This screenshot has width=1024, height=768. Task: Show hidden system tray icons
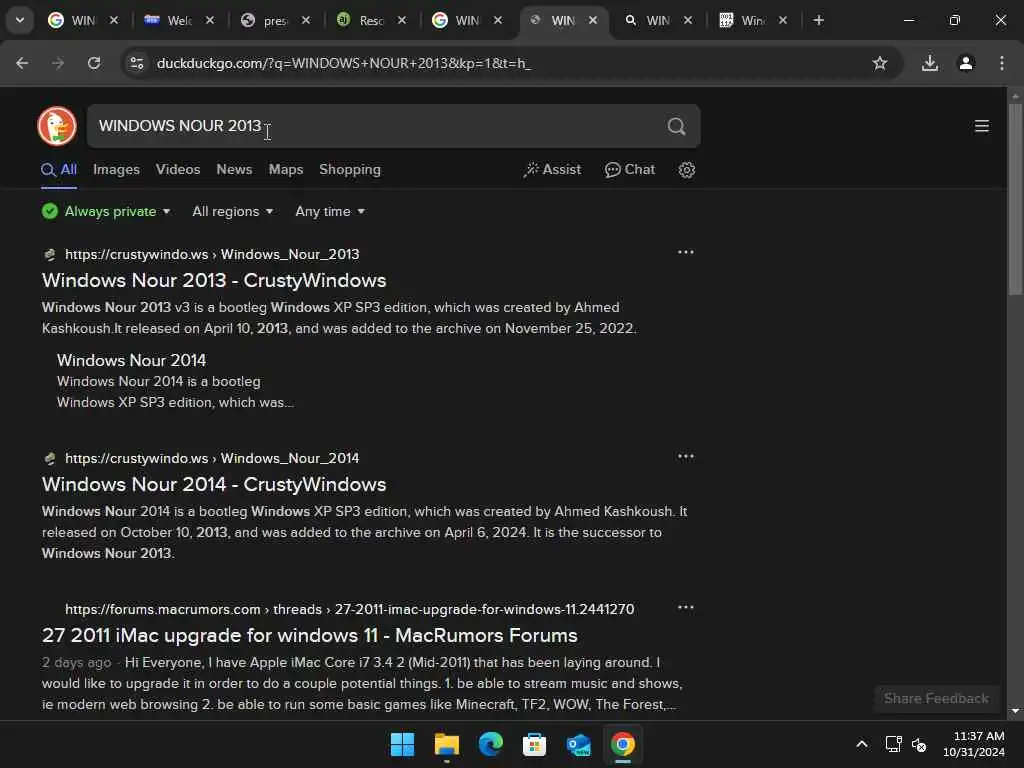click(x=862, y=744)
